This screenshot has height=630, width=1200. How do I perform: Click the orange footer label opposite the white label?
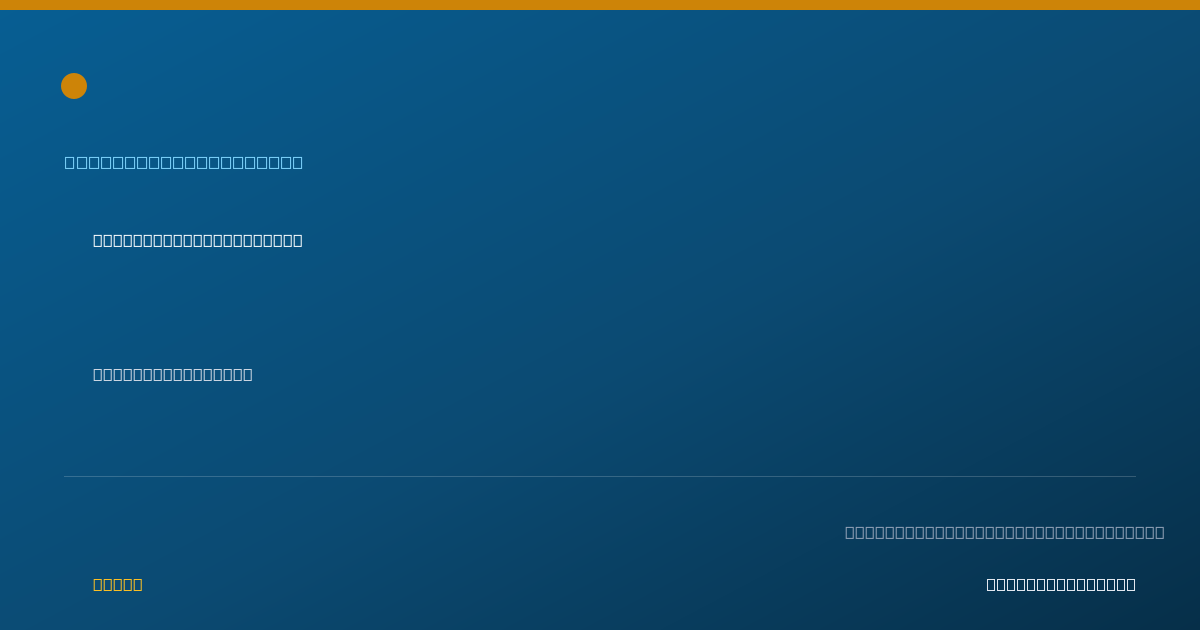pos(118,584)
